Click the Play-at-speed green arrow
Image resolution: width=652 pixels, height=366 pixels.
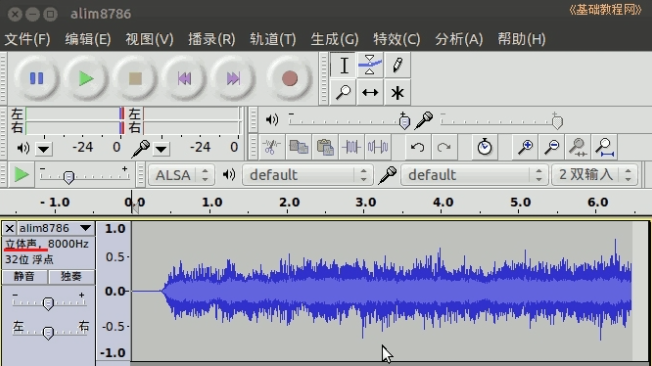coord(21,175)
